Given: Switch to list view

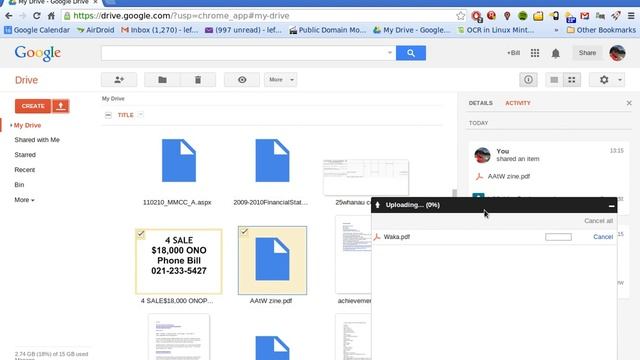Looking at the screenshot, I should click(554, 80).
